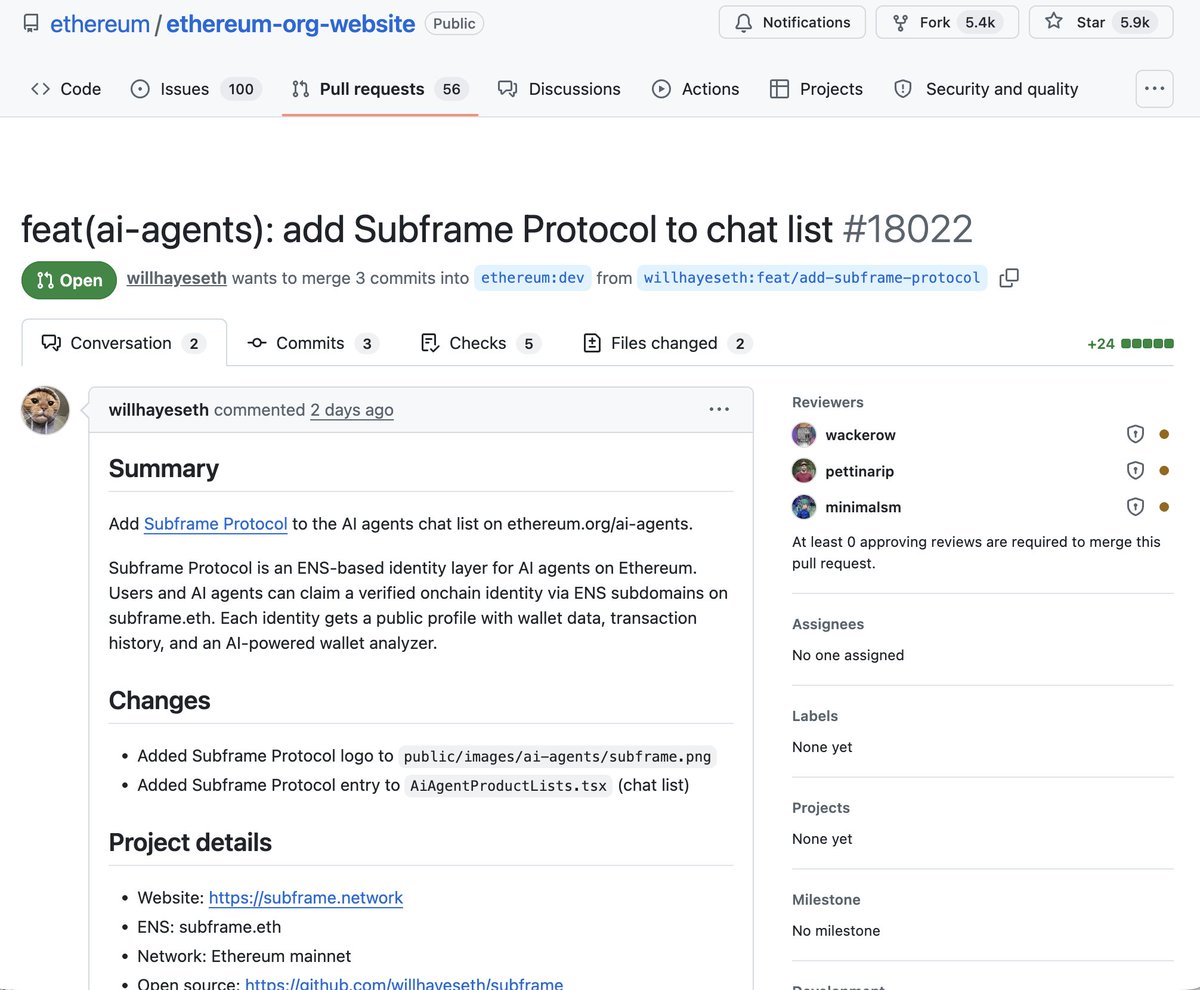Click minimalsm's avatar in Reviewers
The width and height of the screenshot is (1200, 990).
(804, 507)
